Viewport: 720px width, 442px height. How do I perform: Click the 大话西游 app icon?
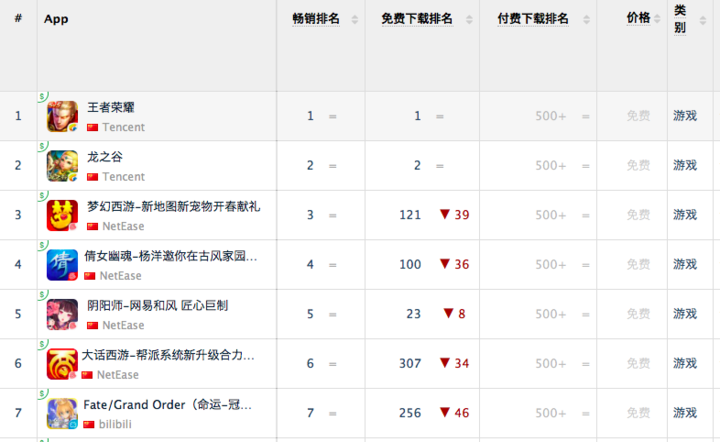(x=62, y=364)
